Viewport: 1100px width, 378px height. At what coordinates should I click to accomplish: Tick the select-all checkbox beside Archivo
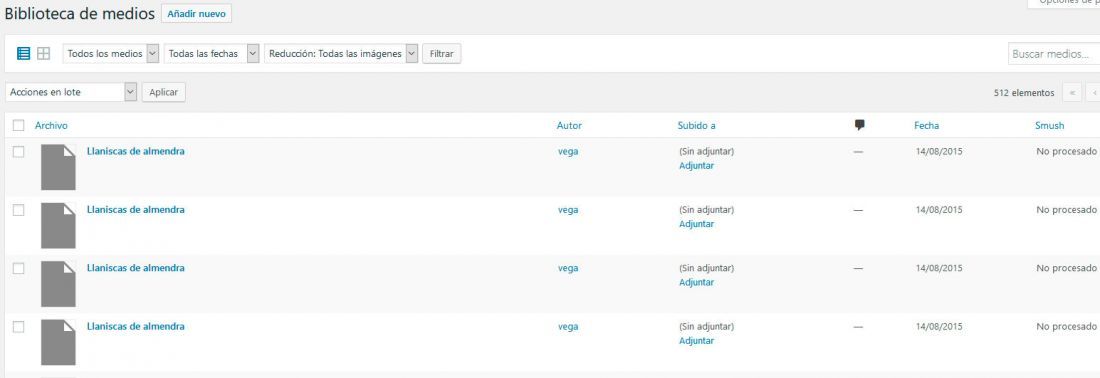tap(19, 126)
